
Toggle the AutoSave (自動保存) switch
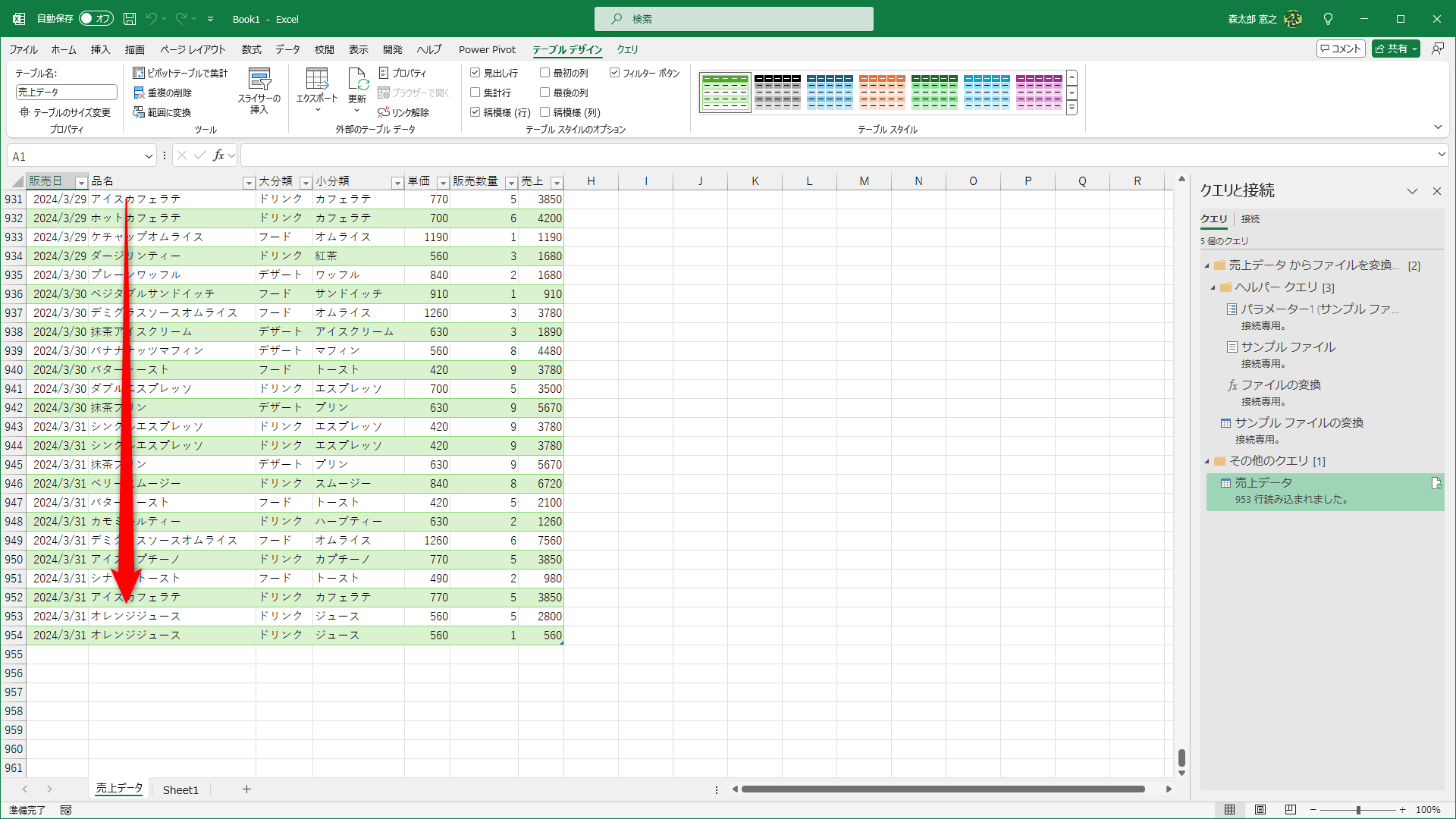coord(96,19)
